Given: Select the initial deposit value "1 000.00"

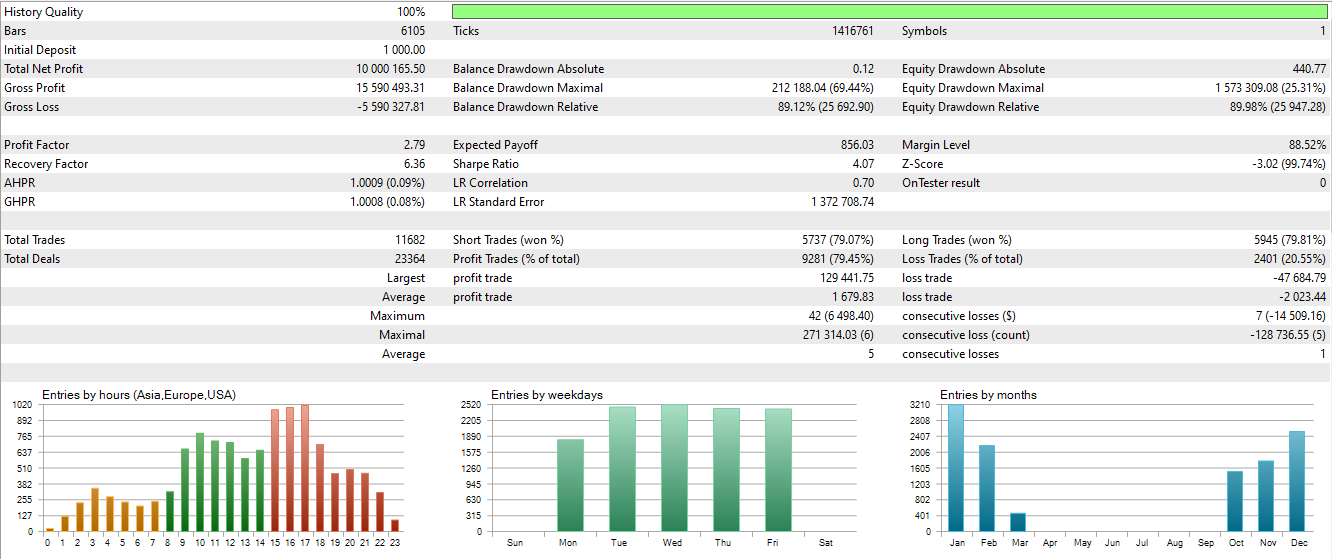Looking at the screenshot, I should coord(404,50).
